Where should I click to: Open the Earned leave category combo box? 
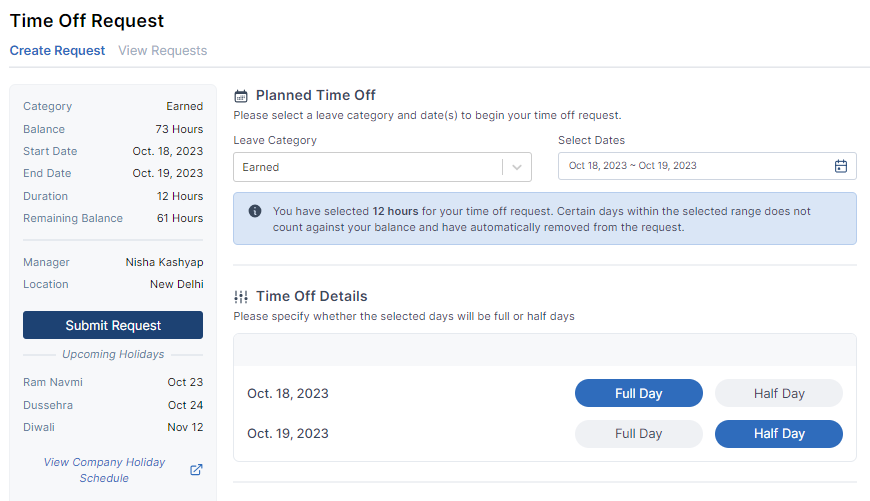[382, 167]
